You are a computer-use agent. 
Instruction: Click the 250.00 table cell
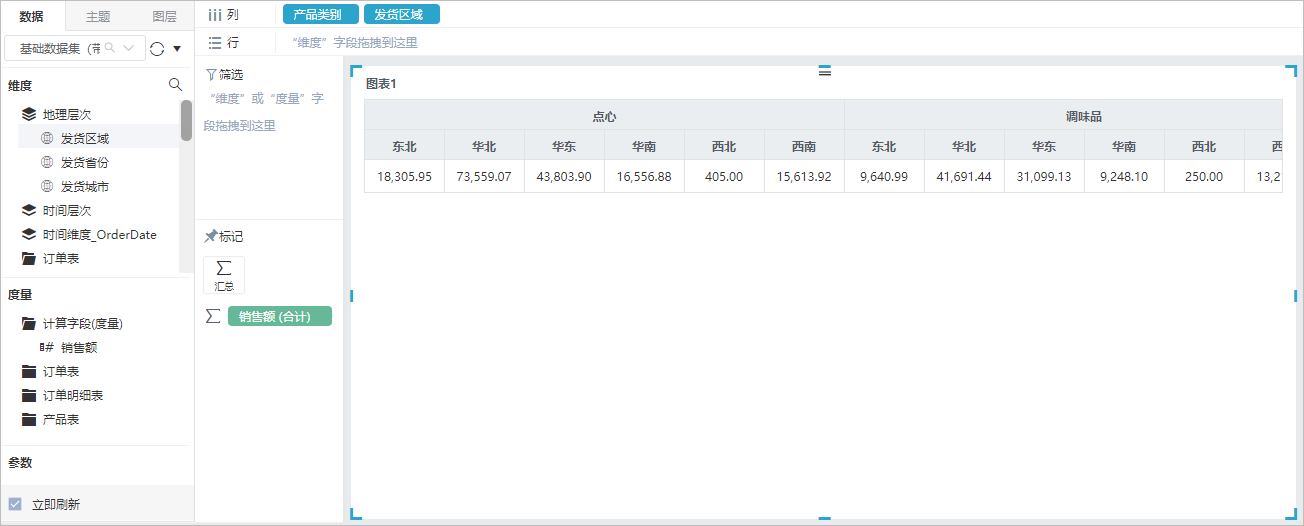pyautogui.click(x=1204, y=176)
